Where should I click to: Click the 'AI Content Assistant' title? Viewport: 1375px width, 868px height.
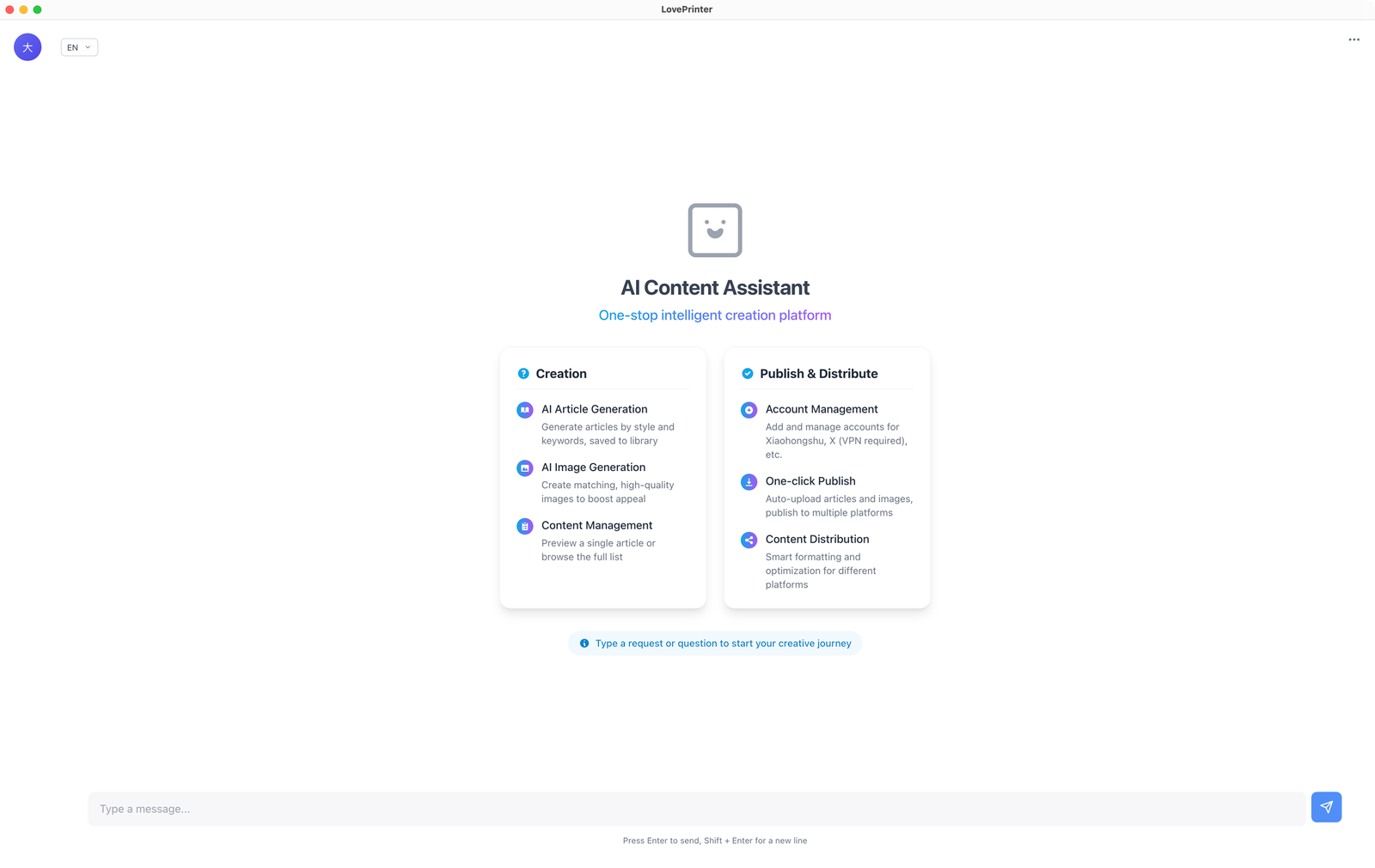[715, 288]
